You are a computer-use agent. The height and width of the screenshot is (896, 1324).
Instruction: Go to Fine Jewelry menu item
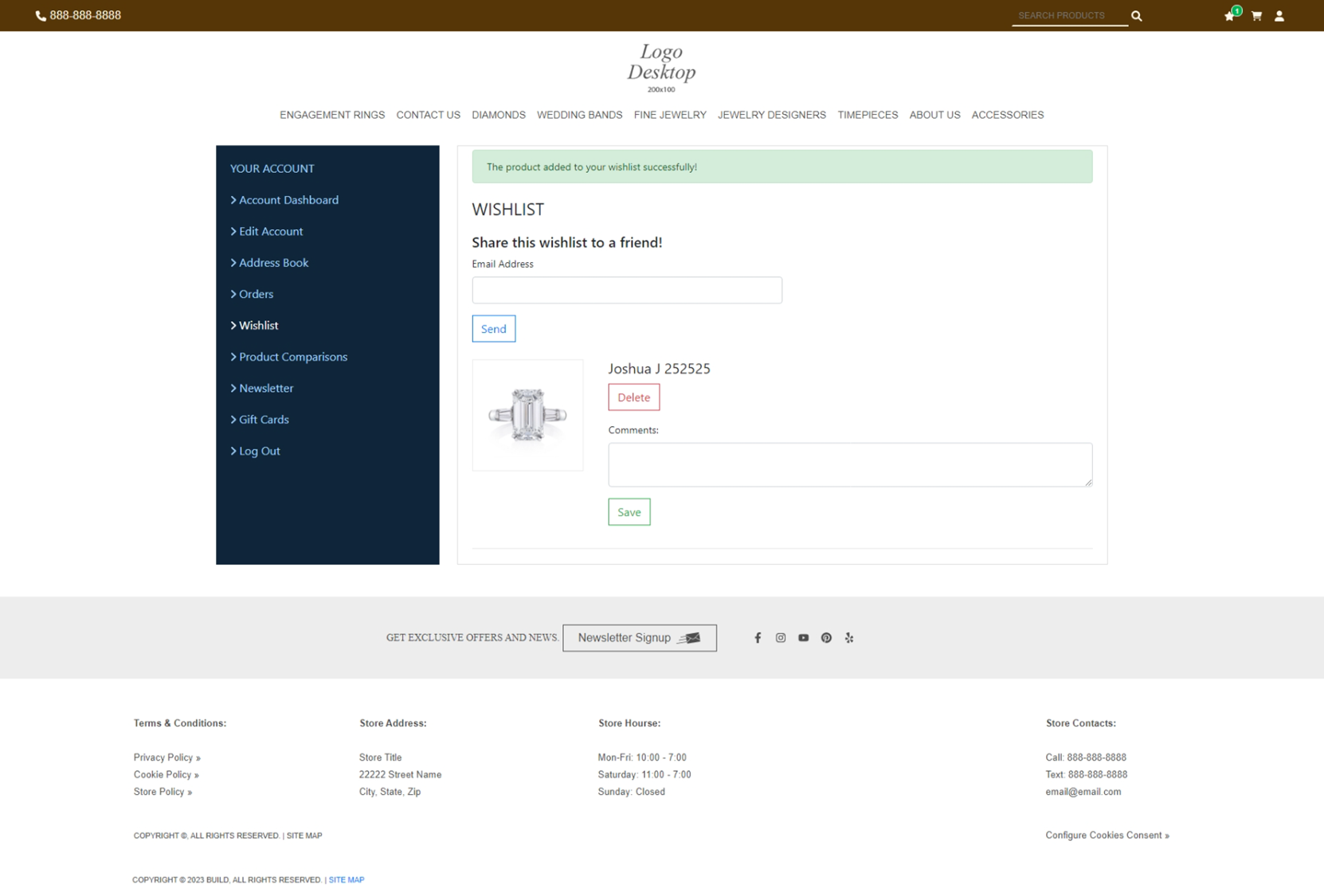point(669,115)
